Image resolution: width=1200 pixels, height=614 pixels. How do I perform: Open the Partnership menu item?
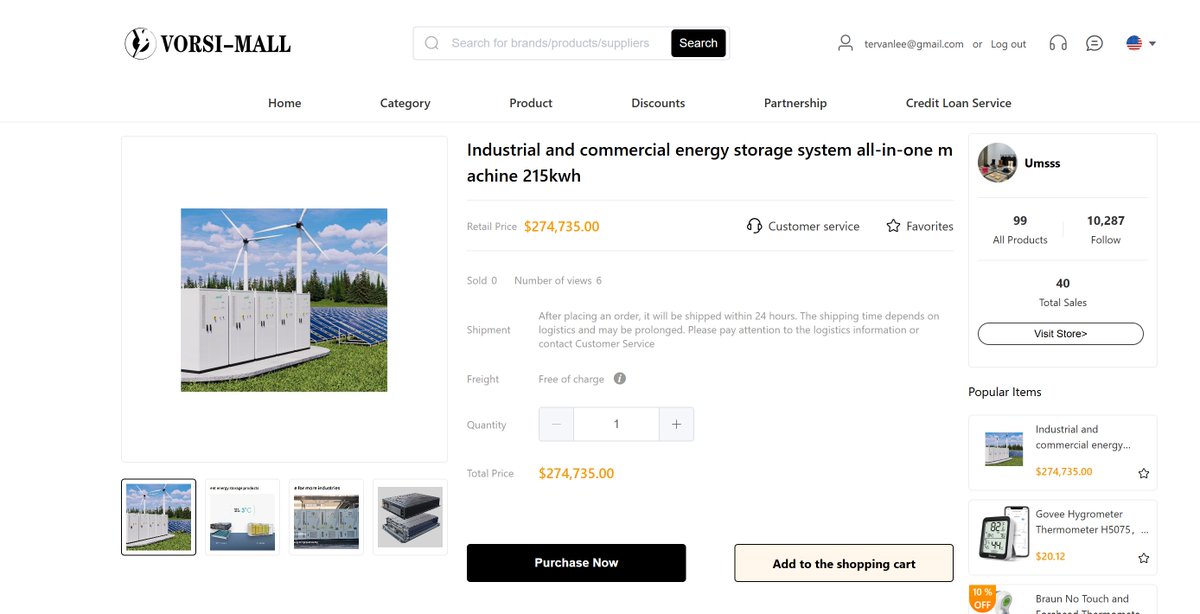795,103
